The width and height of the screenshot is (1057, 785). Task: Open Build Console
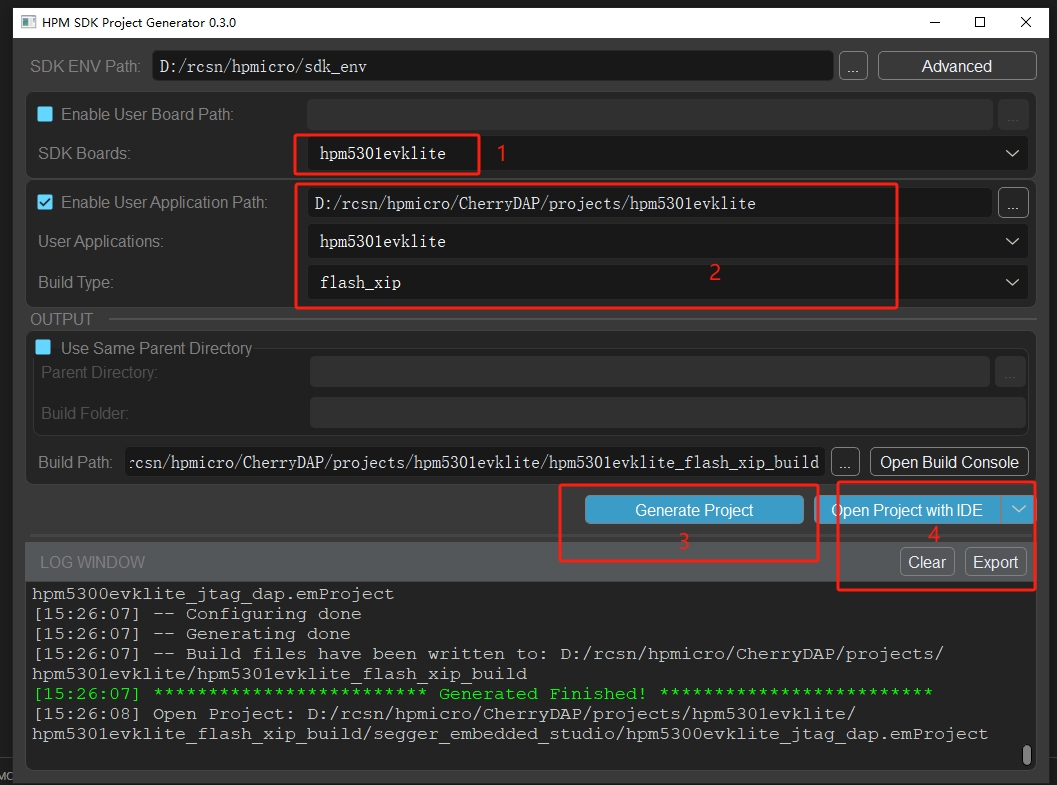948,461
